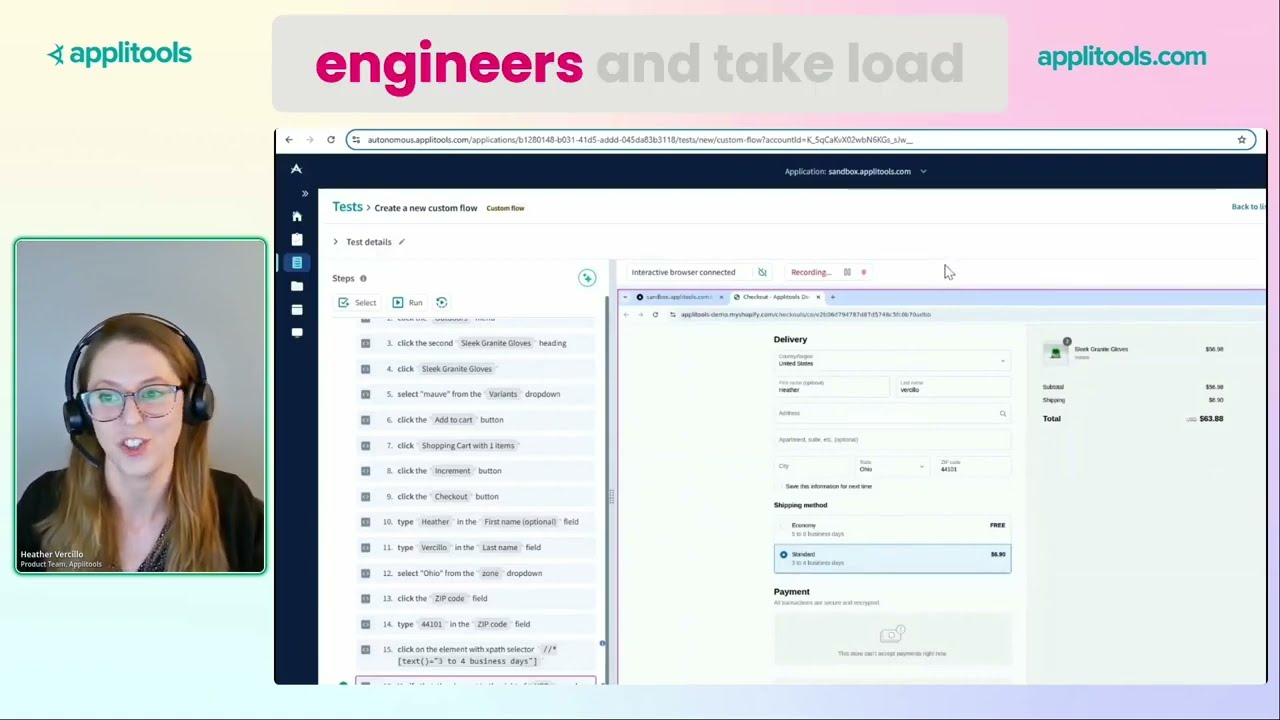Screen dimensions: 1280x720
Task: Open the Home icon in the sidebar
Action: pyautogui.click(x=297, y=216)
